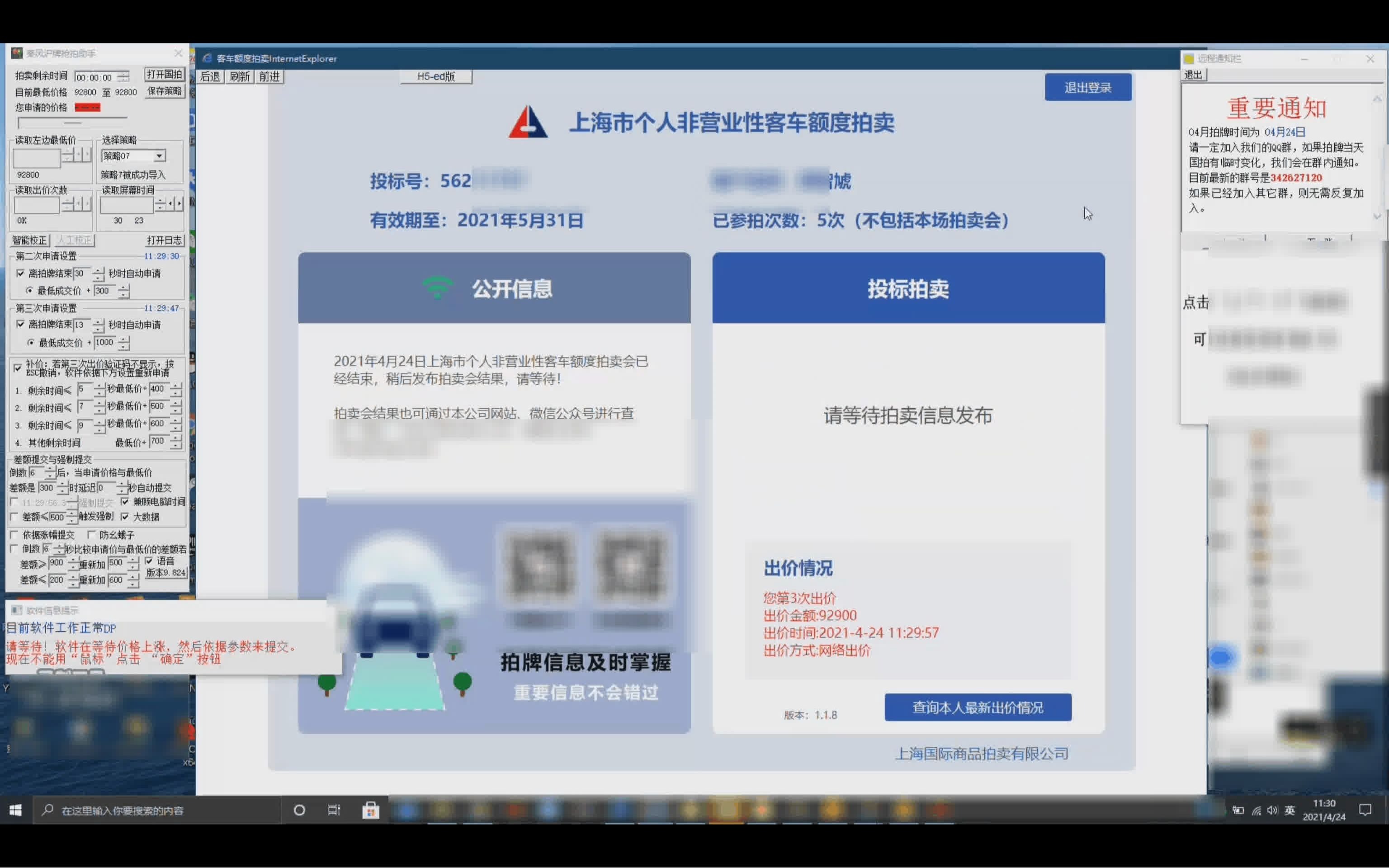Image resolution: width=1389 pixels, height=868 pixels.
Task: Click the 远程通知栏 window title icon
Action: click(1189, 59)
